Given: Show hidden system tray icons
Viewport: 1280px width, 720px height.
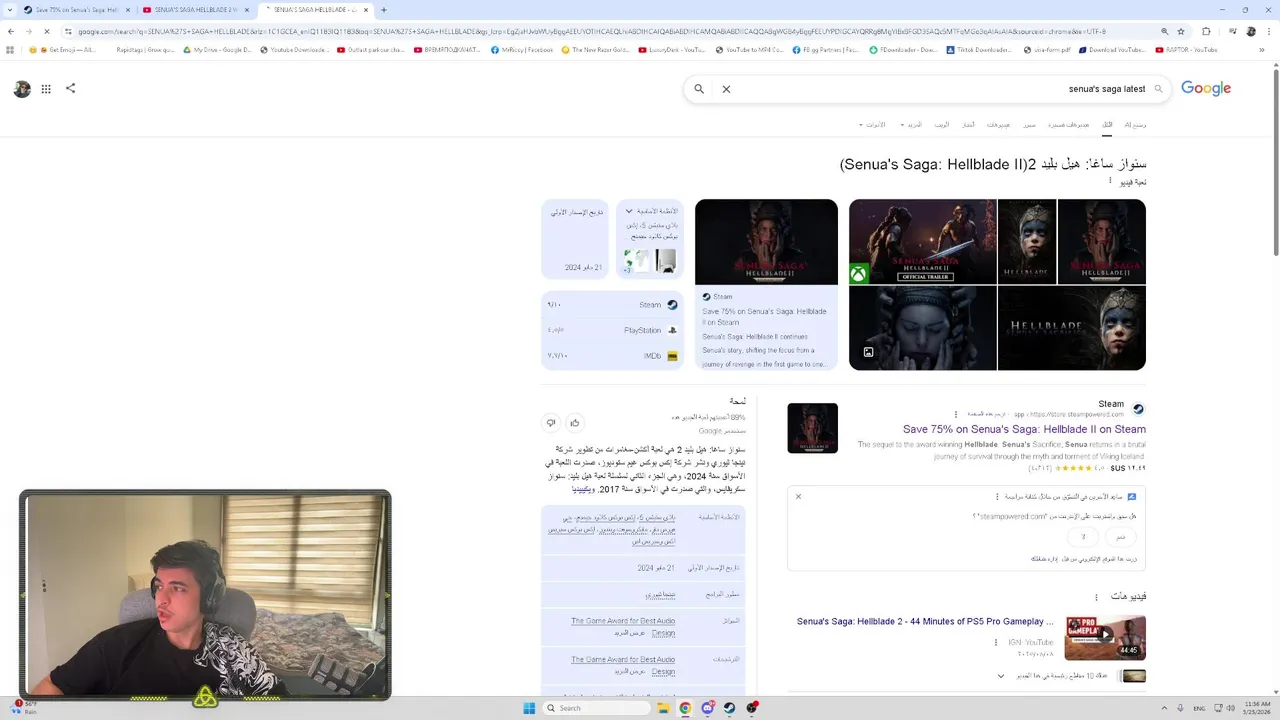Looking at the screenshot, I should pos(1164,708).
